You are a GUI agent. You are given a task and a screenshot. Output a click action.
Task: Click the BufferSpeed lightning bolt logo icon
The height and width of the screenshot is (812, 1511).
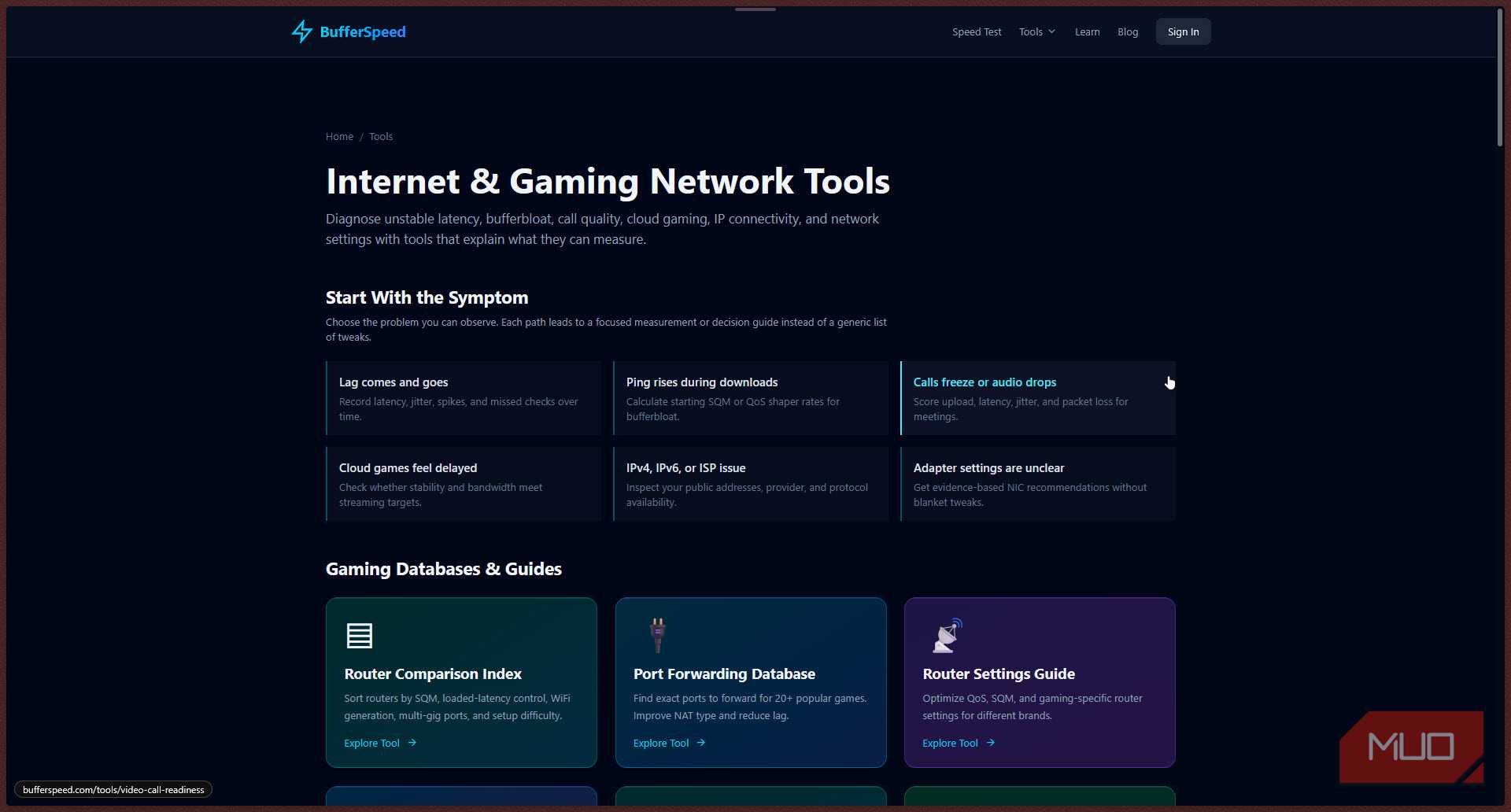(301, 31)
